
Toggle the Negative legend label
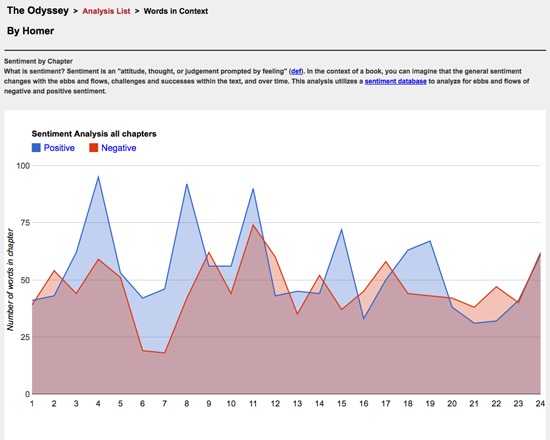click(119, 148)
